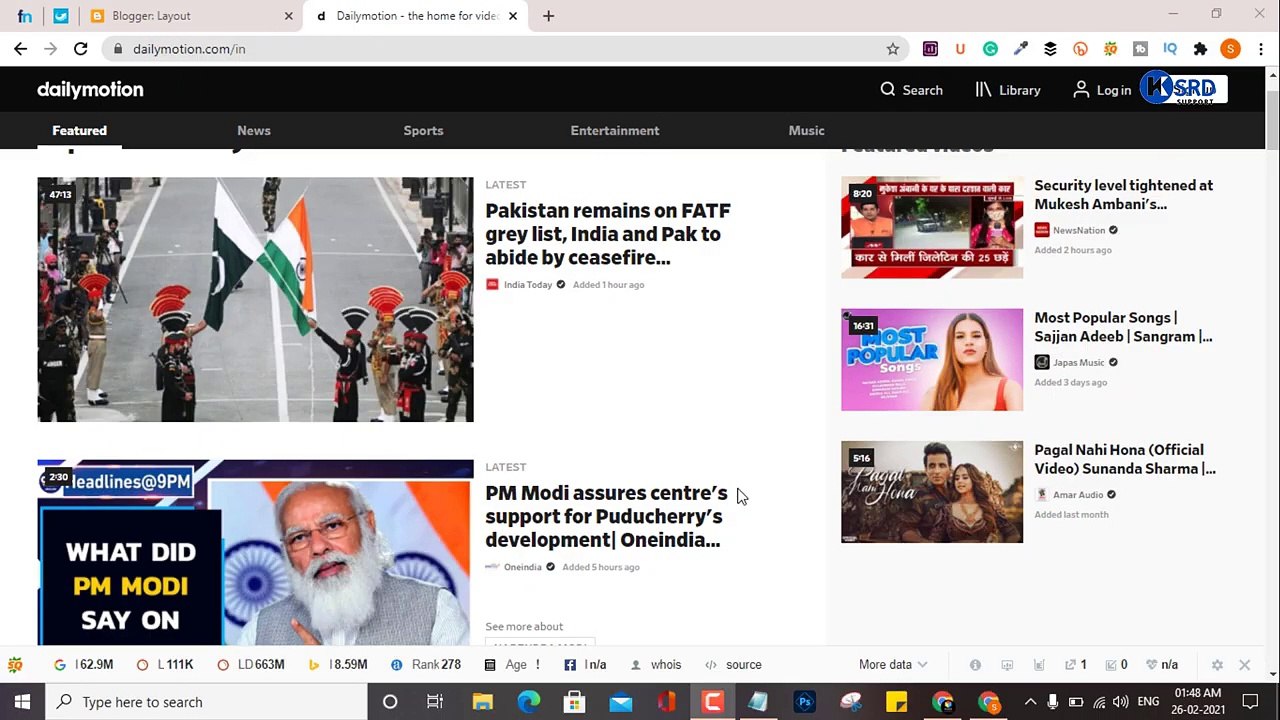Switch to the Featured tab
Viewport: 1280px width, 720px height.
(80, 131)
